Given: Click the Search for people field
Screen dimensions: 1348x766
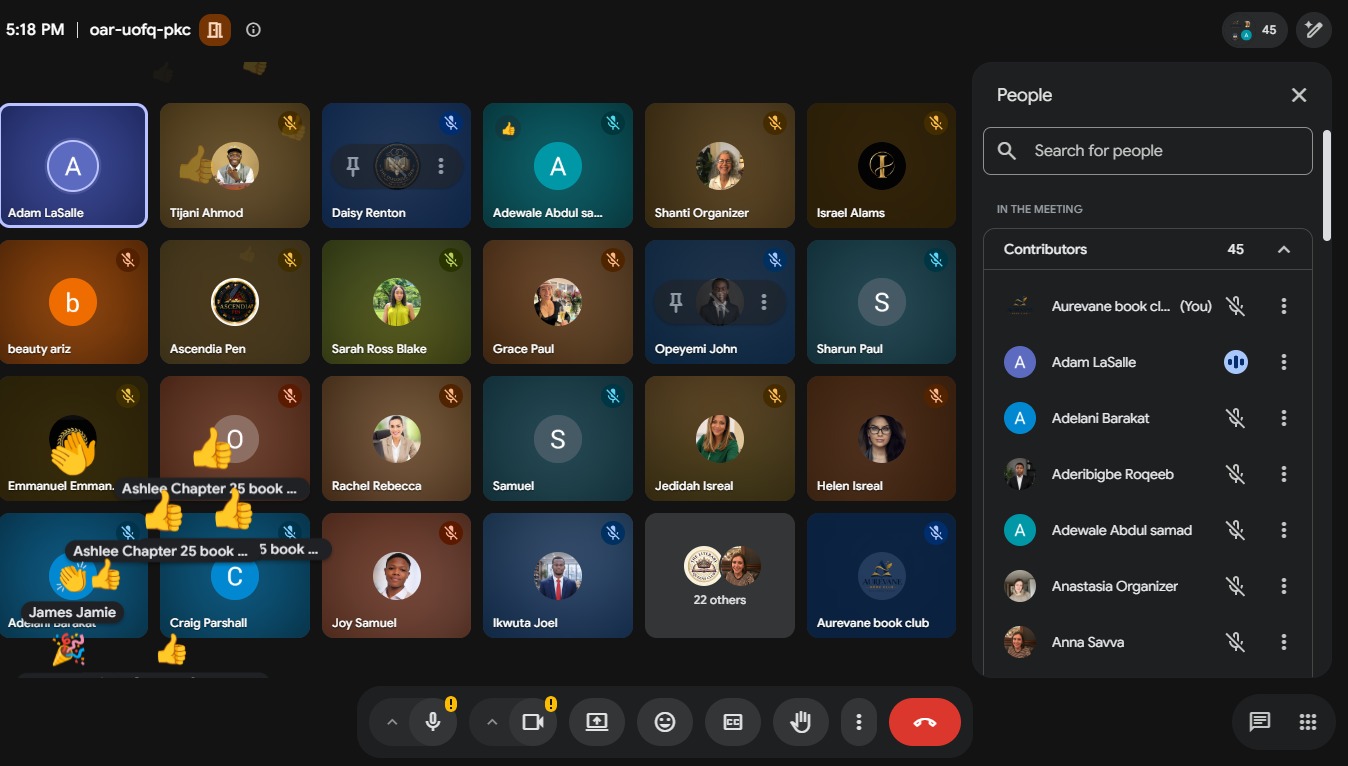Looking at the screenshot, I should 1147,151.
